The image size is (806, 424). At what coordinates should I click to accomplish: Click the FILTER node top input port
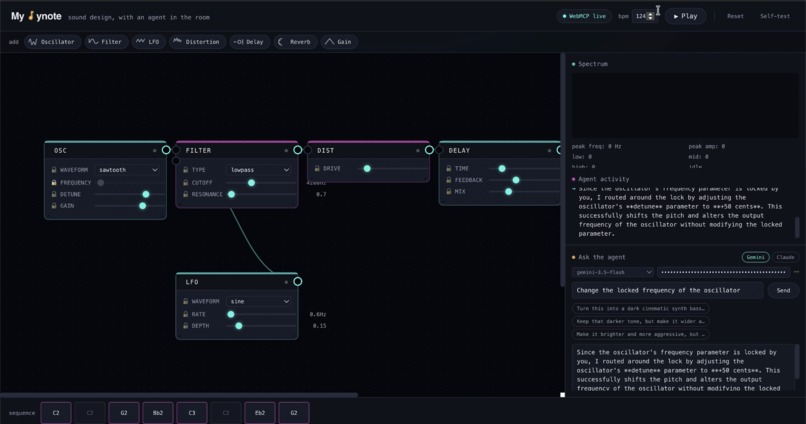[x=176, y=150]
